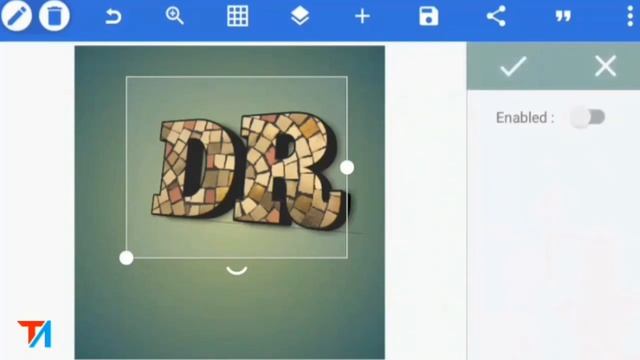The height and width of the screenshot is (360, 640).
Task: Save project with the floppy disk icon
Action: 429,16
